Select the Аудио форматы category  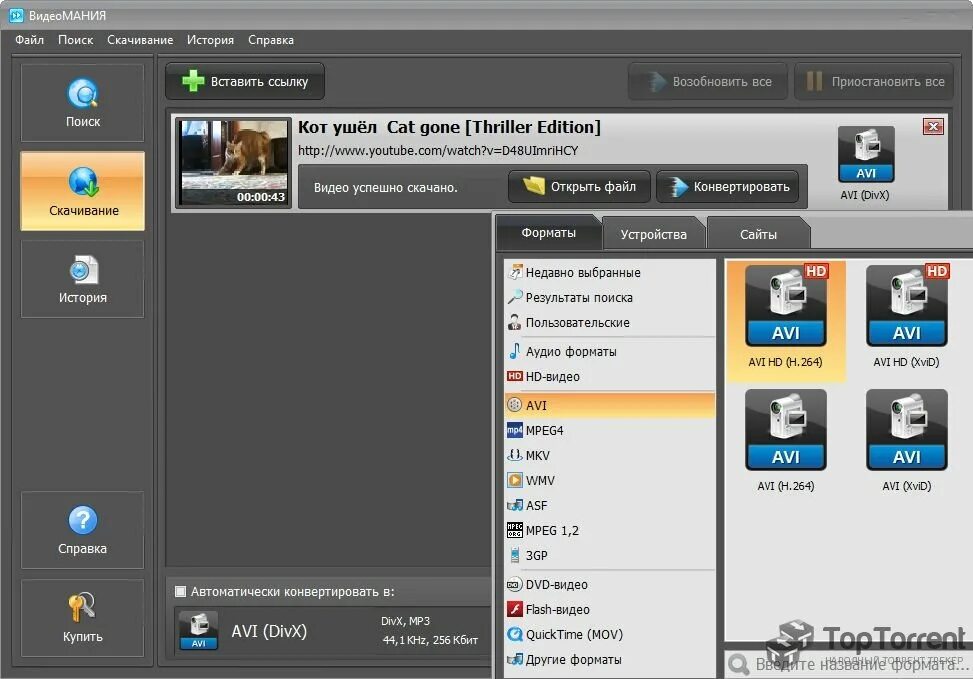[x=610, y=351]
